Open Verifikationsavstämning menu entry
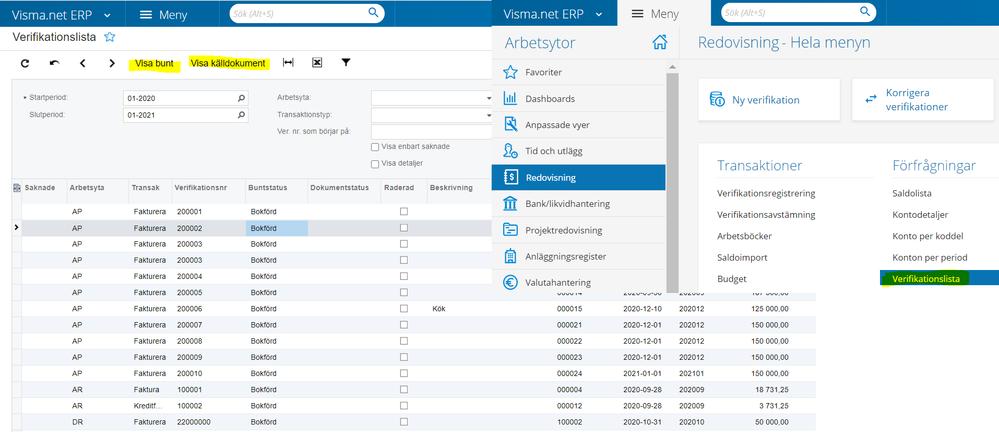The height and width of the screenshot is (432, 999). (x=766, y=215)
